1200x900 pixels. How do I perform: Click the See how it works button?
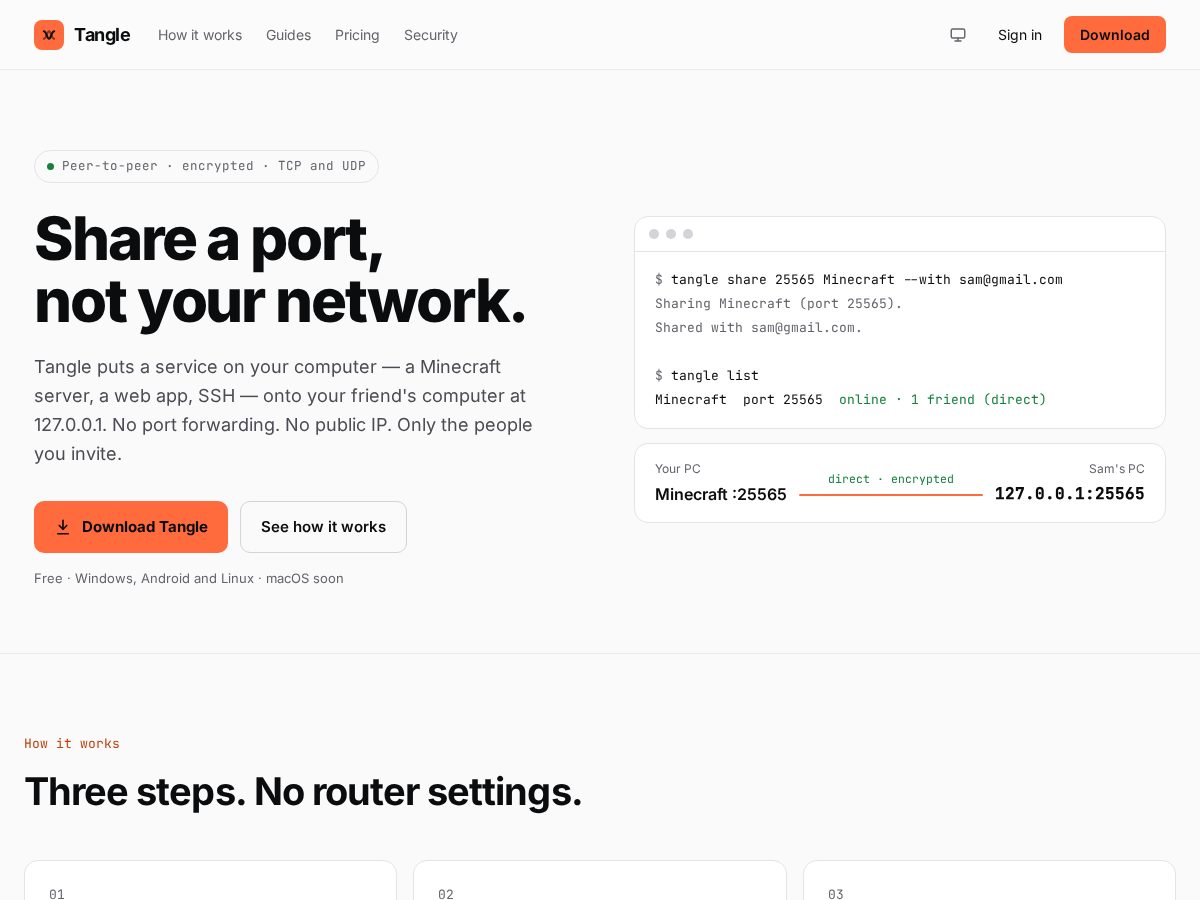pyautogui.click(x=323, y=527)
